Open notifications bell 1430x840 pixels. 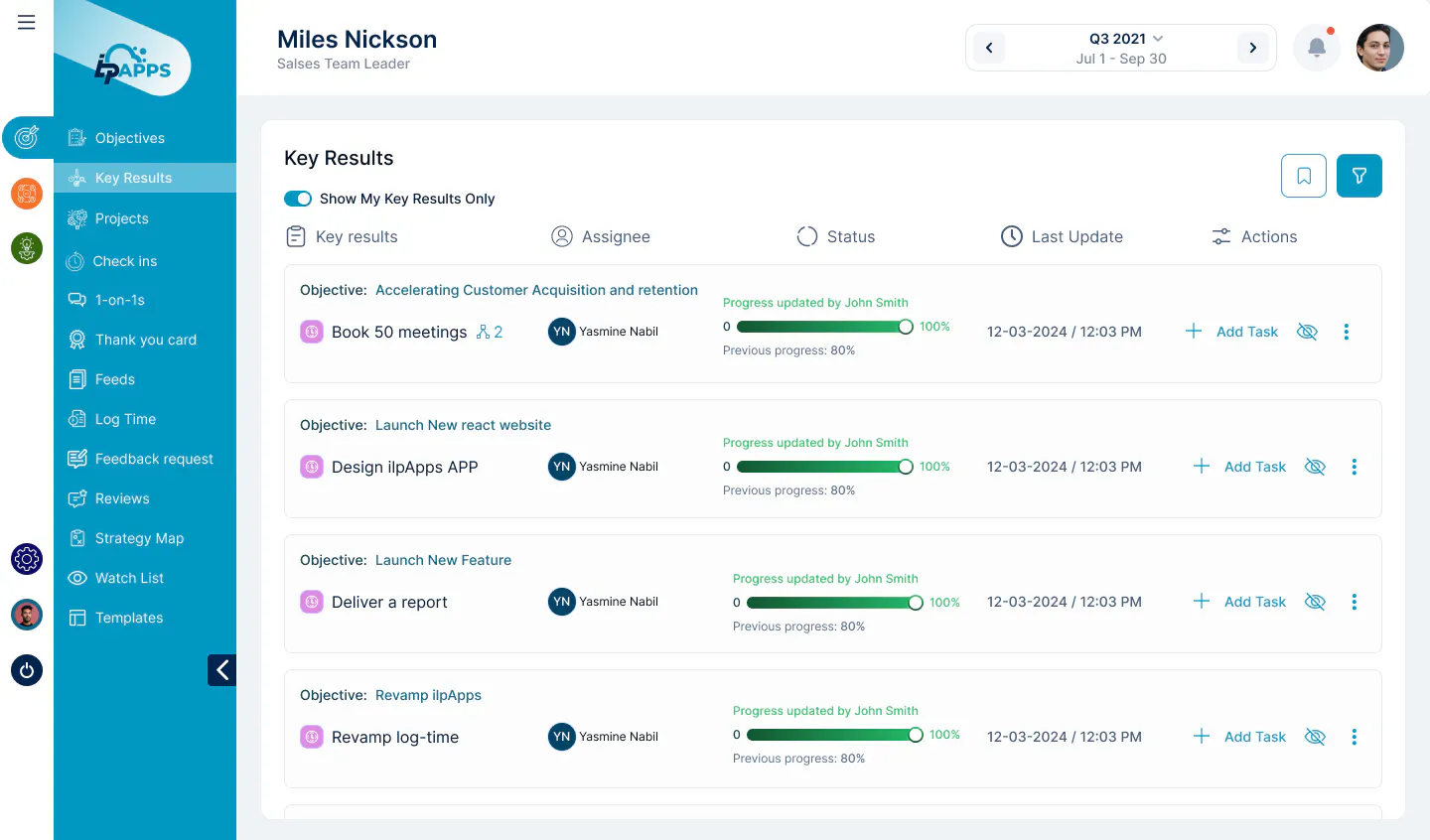pos(1317,48)
